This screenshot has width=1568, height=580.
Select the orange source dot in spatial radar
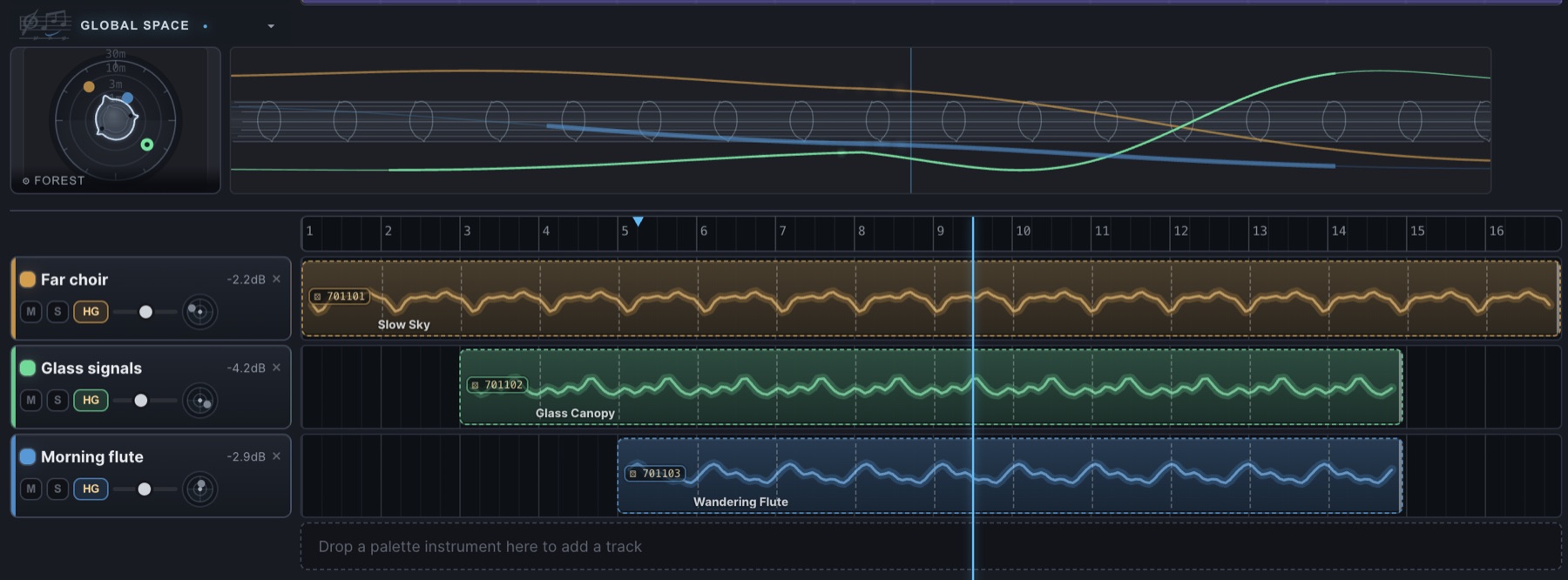coord(89,86)
